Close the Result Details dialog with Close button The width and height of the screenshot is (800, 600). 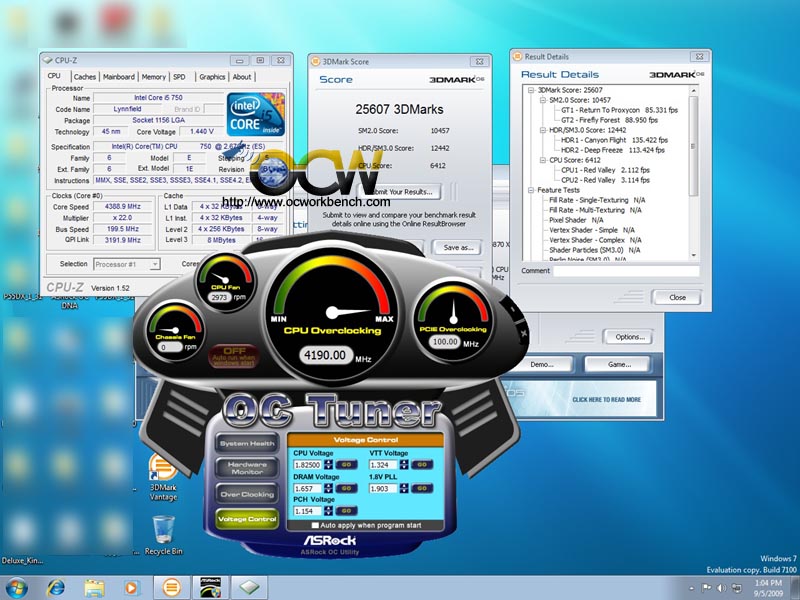[x=677, y=297]
